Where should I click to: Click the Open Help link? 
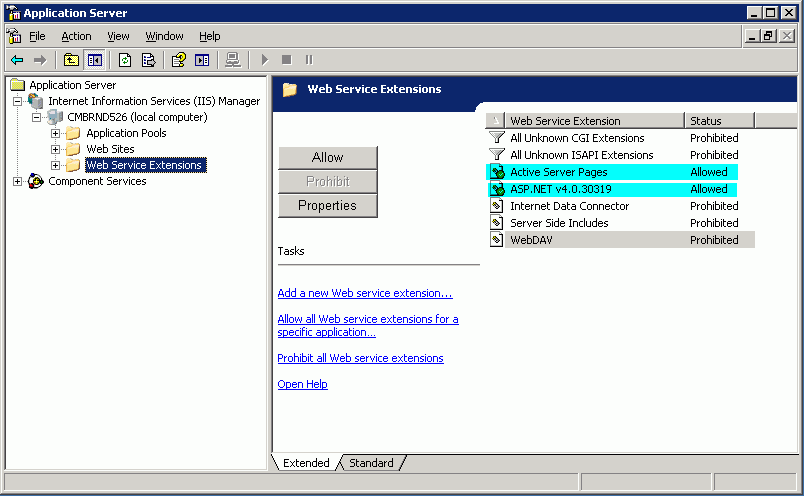(x=303, y=384)
